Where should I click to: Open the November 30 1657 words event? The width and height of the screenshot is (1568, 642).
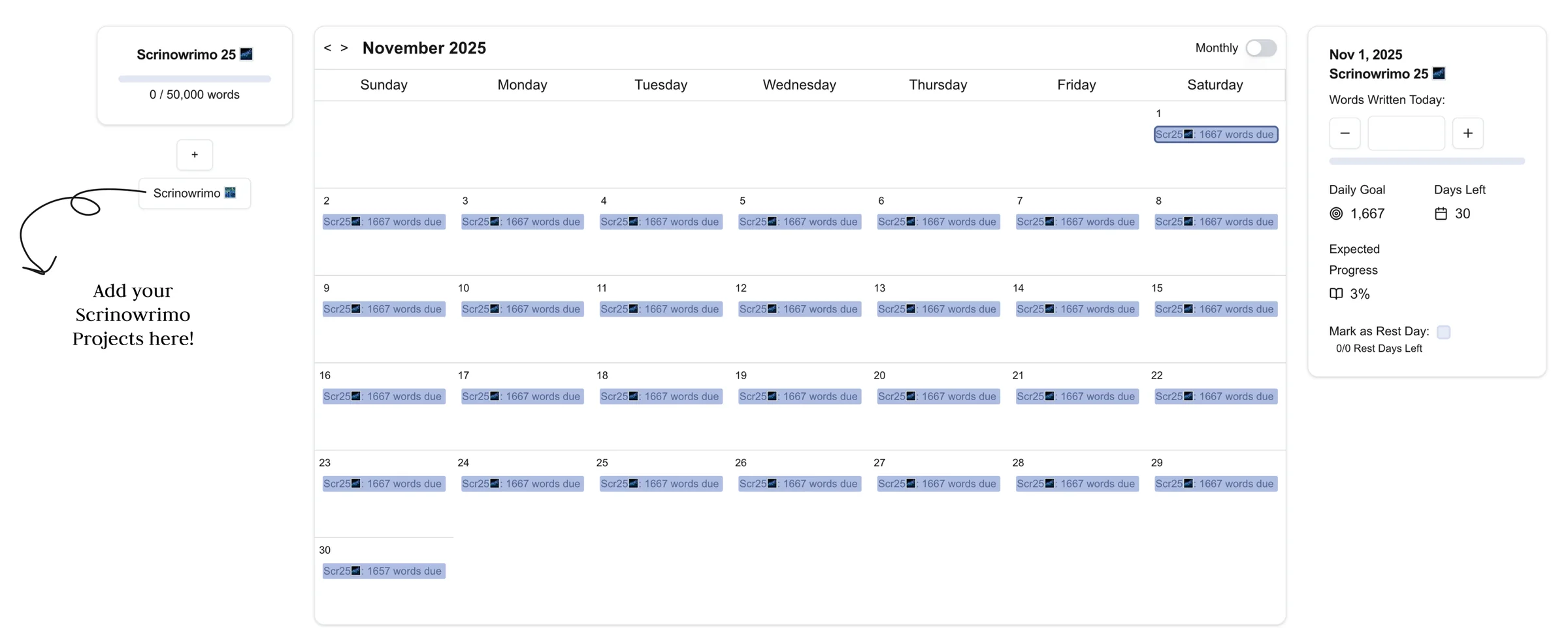[384, 571]
